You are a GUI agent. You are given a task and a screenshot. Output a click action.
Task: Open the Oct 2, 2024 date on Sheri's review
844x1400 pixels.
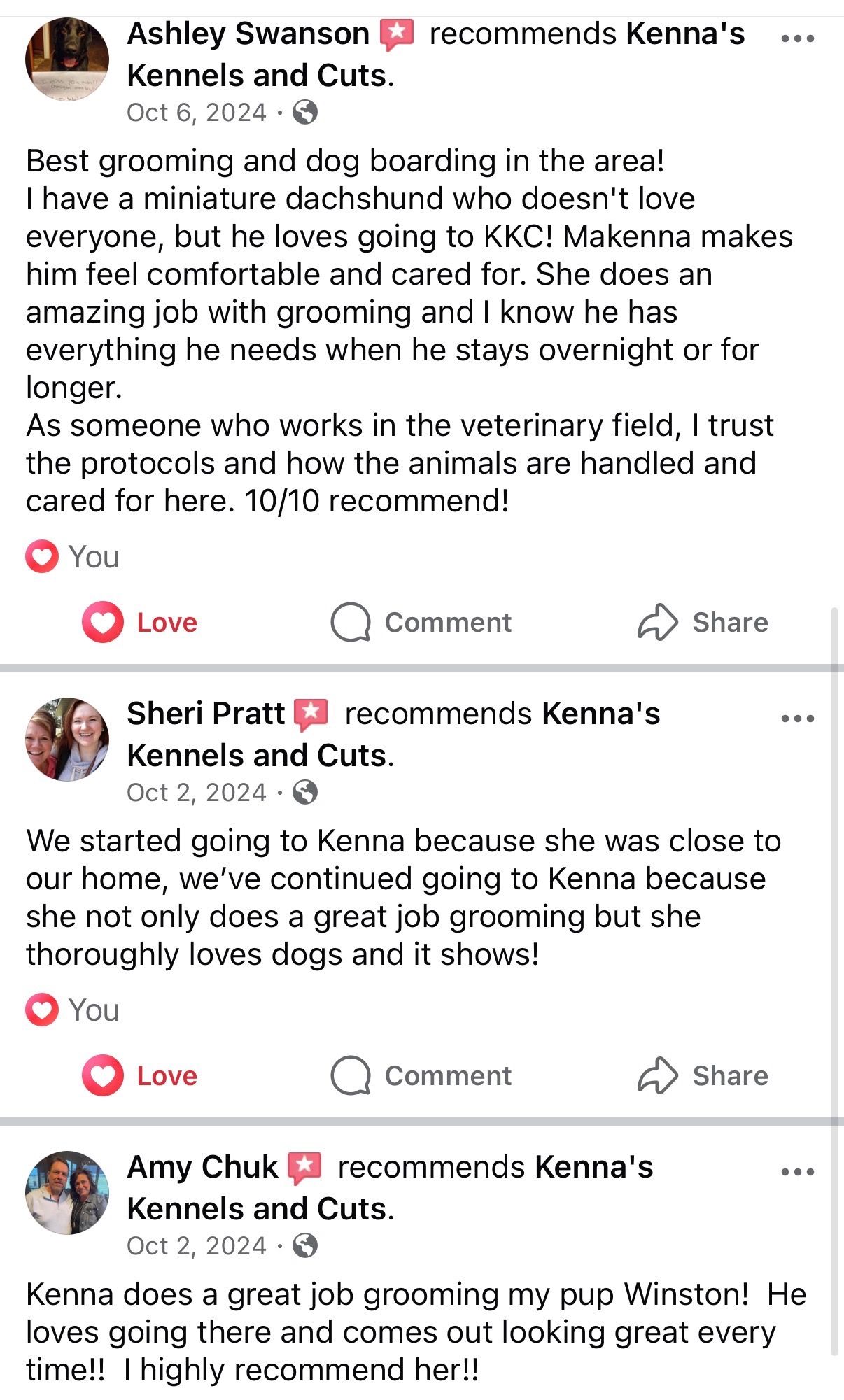pos(197,793)
